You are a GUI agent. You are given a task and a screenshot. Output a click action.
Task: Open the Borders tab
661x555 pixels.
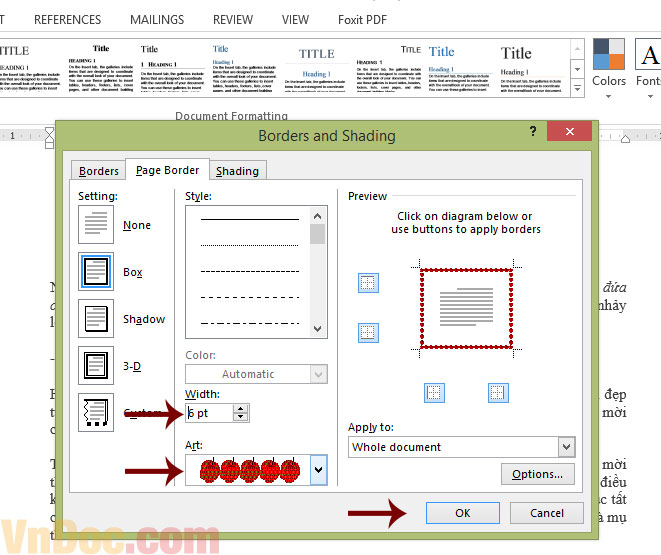99,171
